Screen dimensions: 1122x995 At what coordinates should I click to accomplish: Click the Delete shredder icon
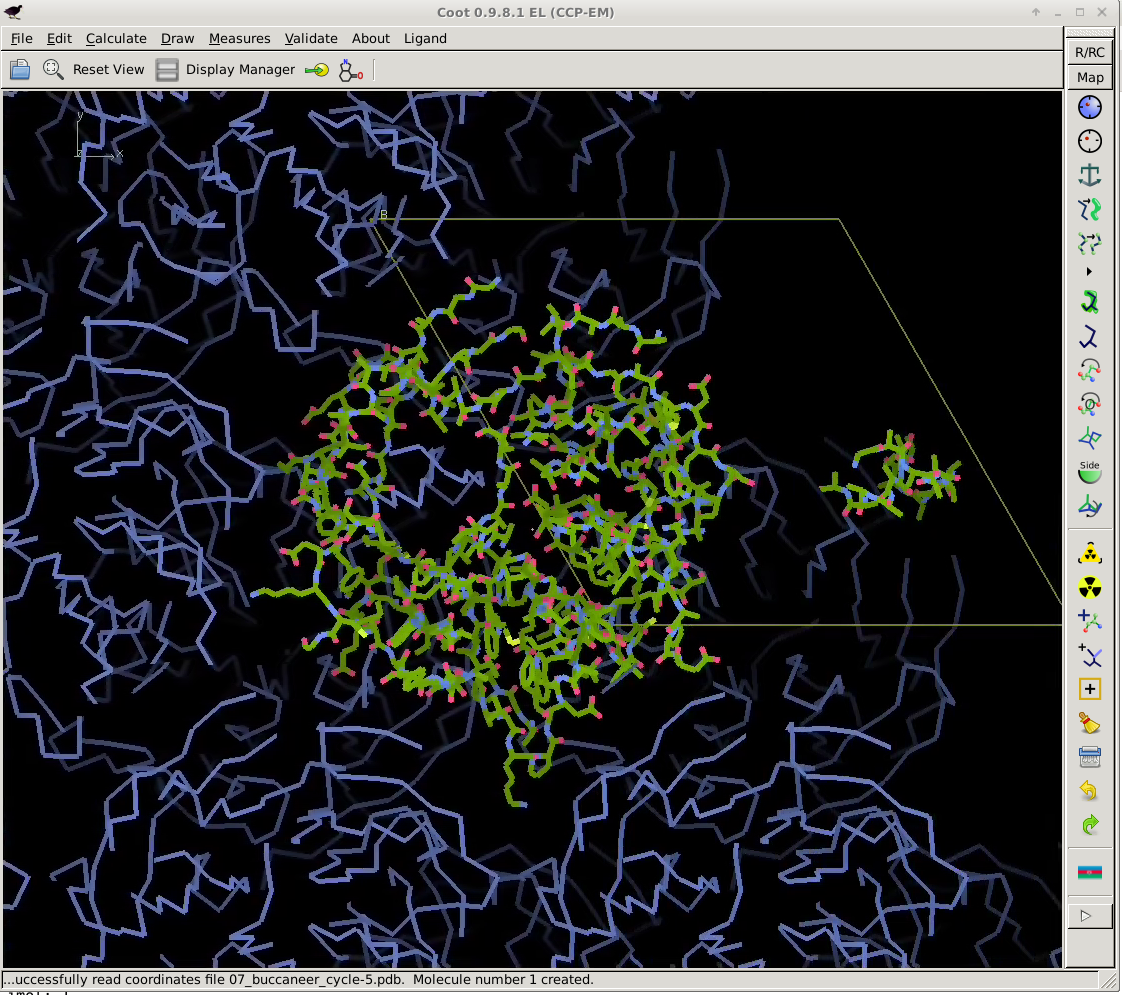click(x=1089, y=757)
